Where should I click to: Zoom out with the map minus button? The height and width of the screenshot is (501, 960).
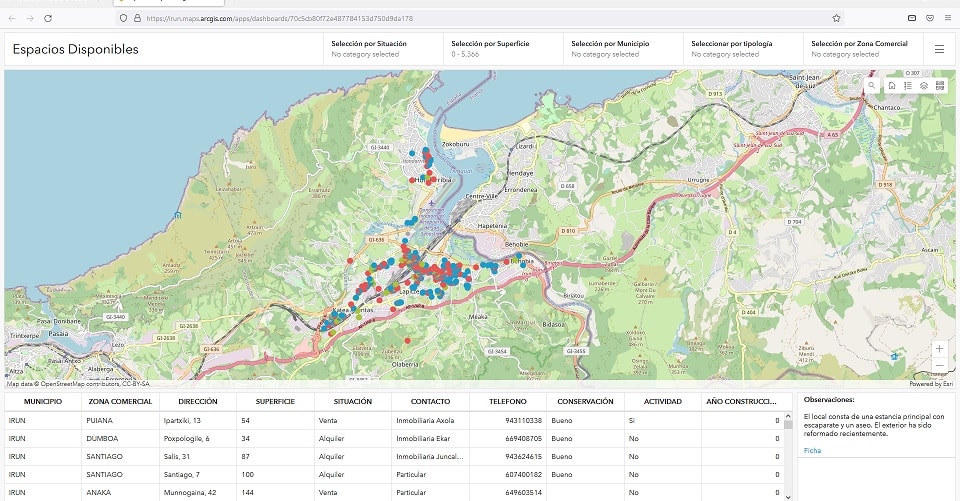(x=939, y=365)
